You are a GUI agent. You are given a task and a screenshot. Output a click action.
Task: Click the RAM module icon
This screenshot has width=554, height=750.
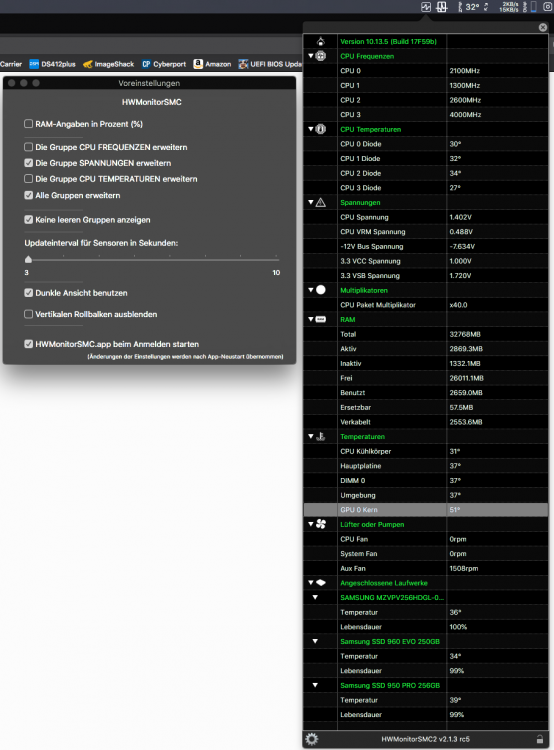pyautogui.click(x=321, y=319)
